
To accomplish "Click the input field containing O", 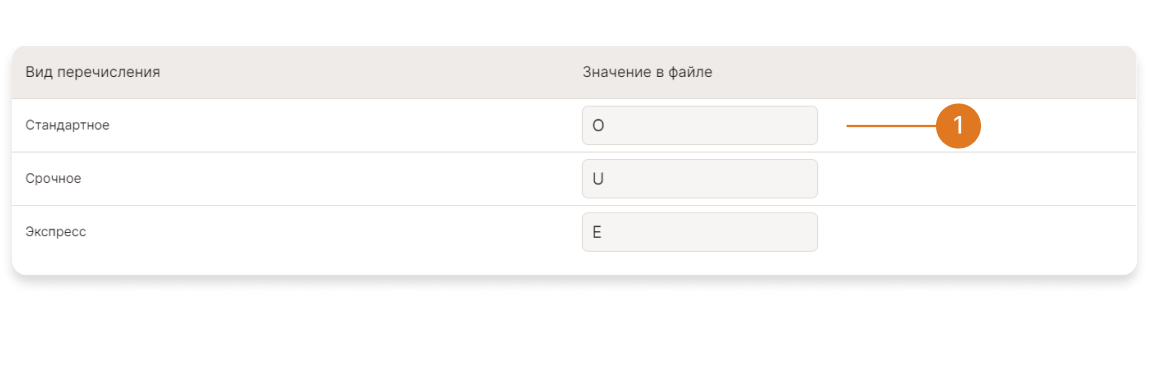I will coord(700,126).
